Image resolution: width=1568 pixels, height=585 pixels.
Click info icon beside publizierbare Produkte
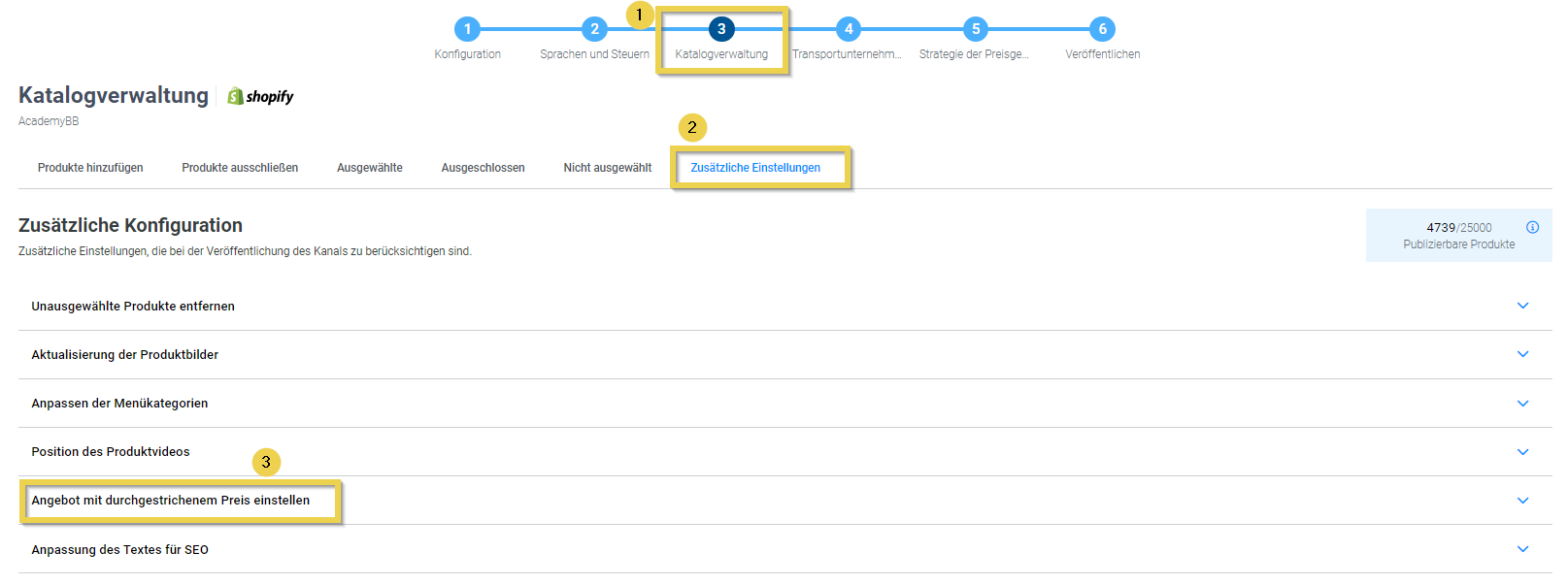tap(1532, 227)
